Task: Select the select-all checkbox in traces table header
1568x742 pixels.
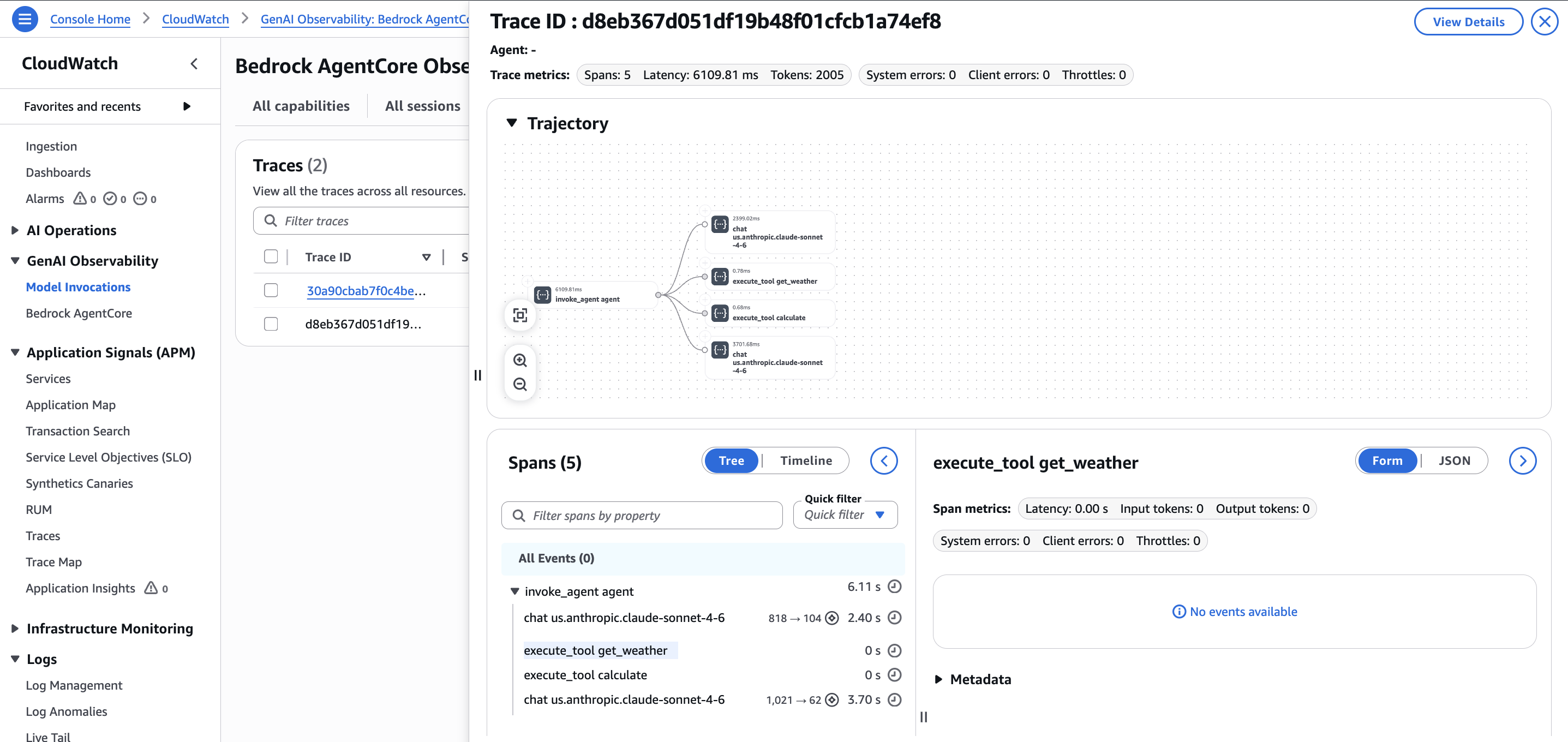Action: pyautogui.click(x=271, y=256)
